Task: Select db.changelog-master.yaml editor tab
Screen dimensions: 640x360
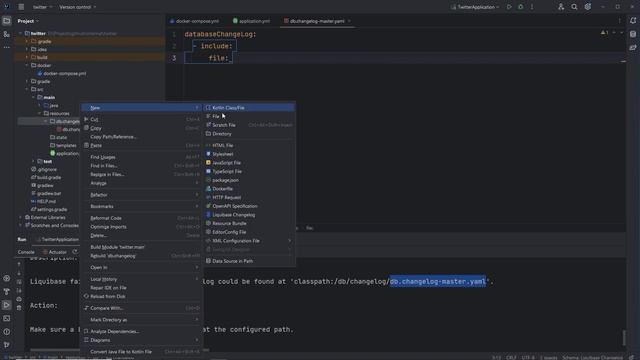Action: click(317, 21)
